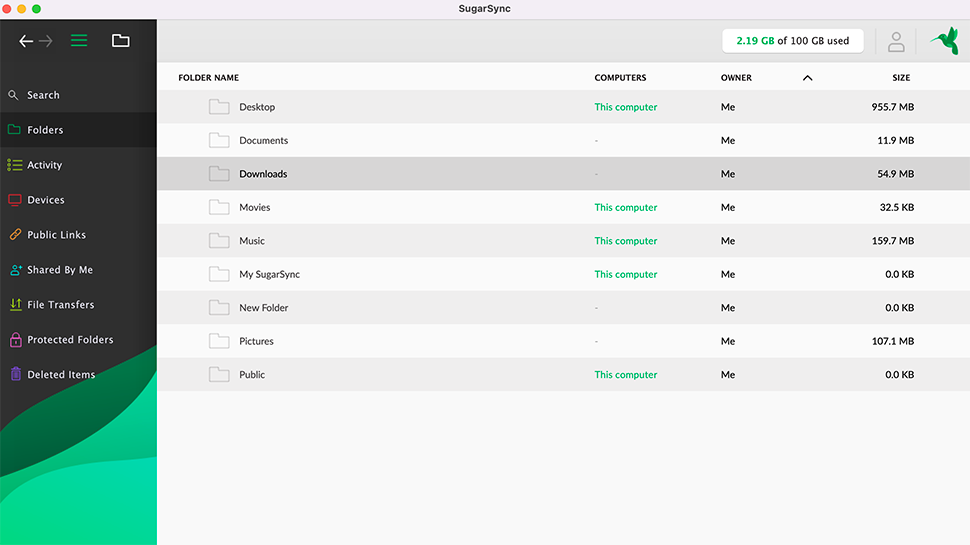Screen dimensions: 970x545
Task: Click This computer link in My SugarSync row
Action: pyautogui.click(x=625, y=274)
